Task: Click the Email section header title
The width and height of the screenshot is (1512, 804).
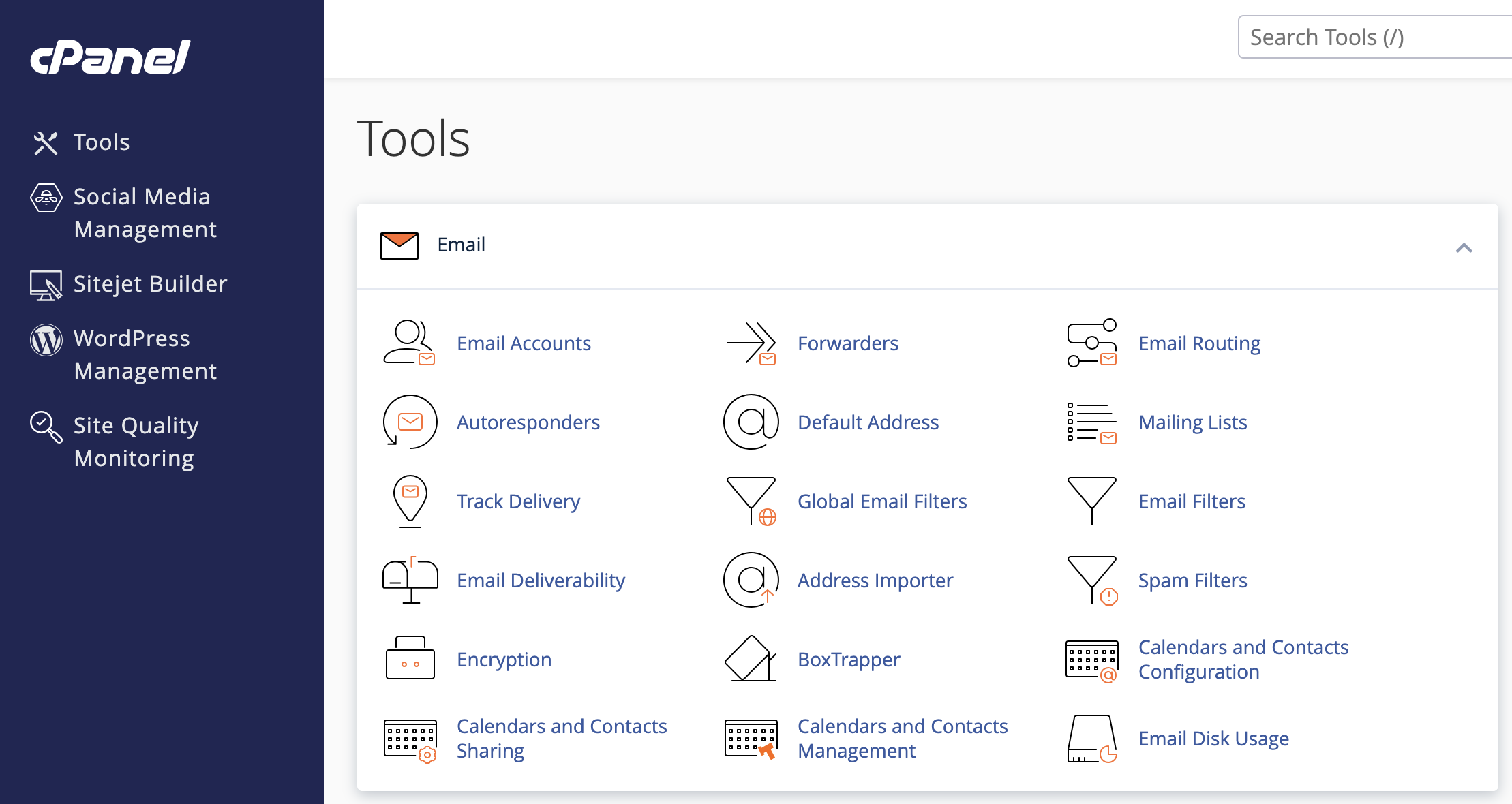Action: point(462,245)
